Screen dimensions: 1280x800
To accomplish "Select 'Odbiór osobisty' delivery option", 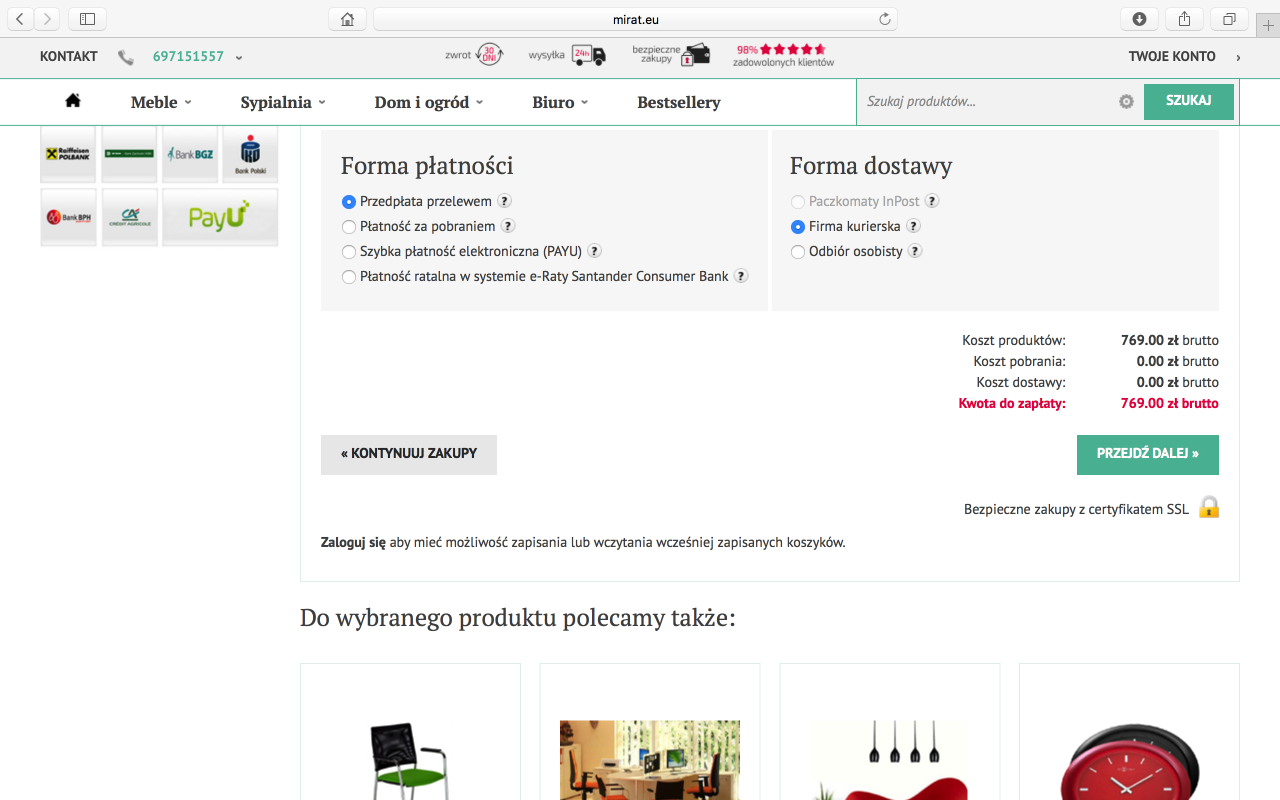I will pos(798,251).
